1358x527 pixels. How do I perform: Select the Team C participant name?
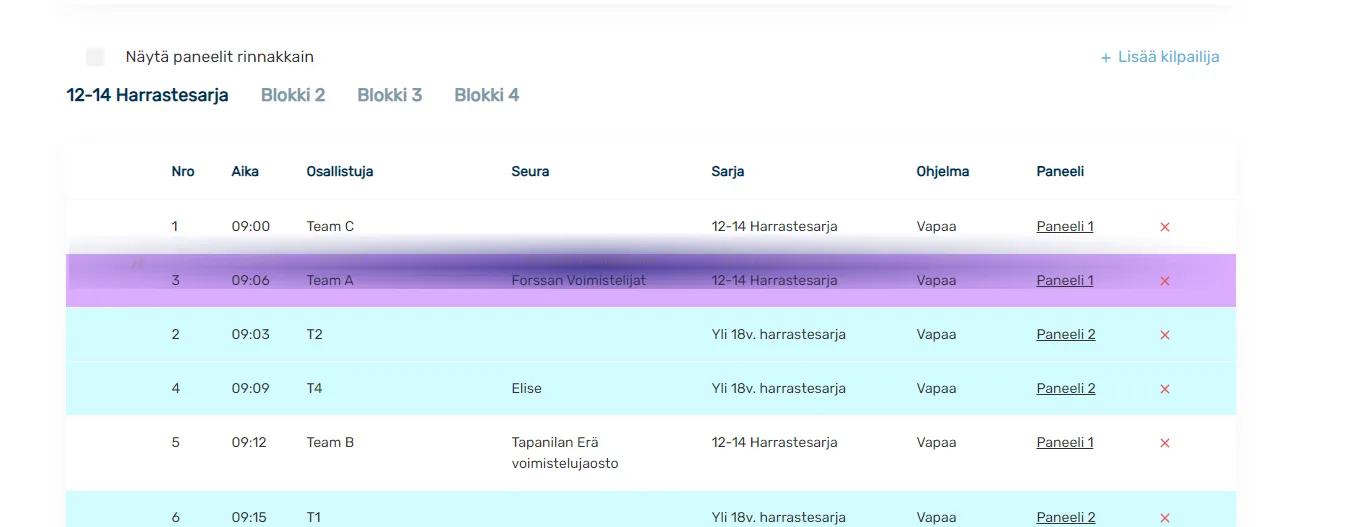pos(330,226)
